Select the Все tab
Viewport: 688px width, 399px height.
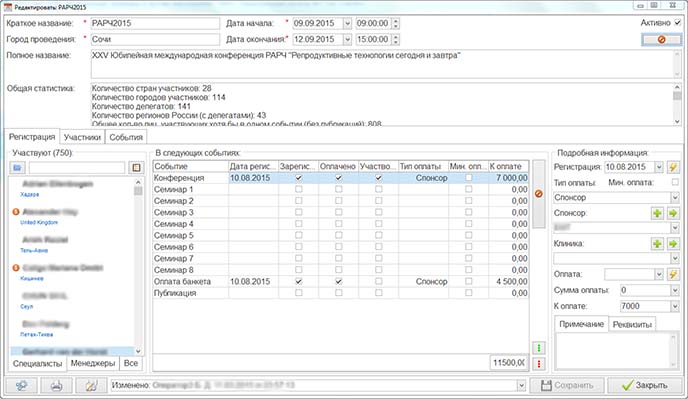click(x=131, y=363)
